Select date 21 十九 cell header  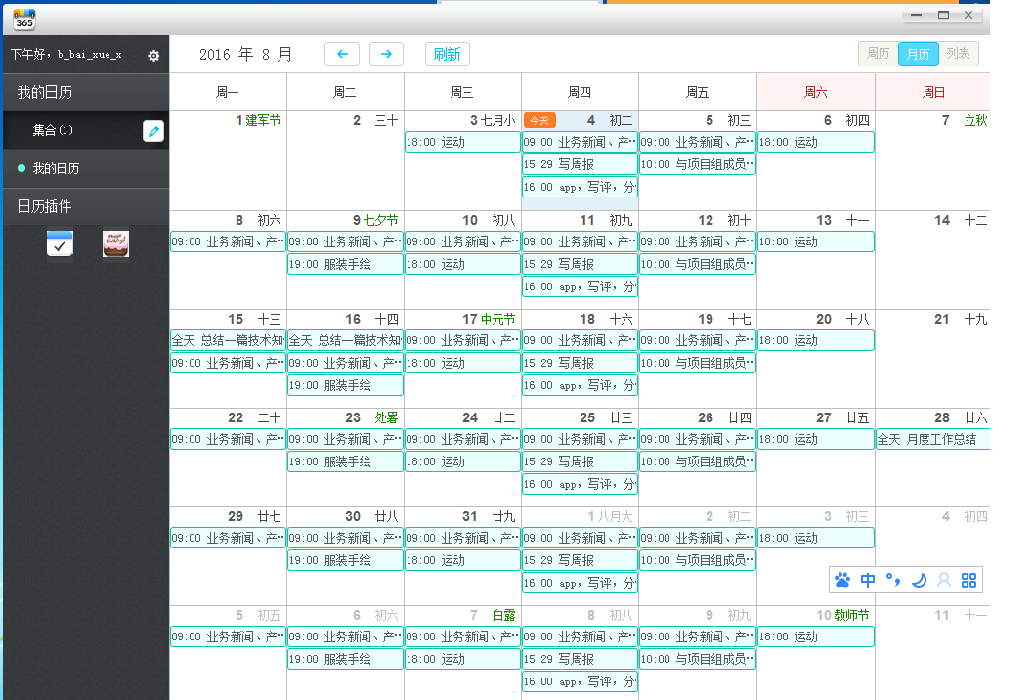click(961, 320)
